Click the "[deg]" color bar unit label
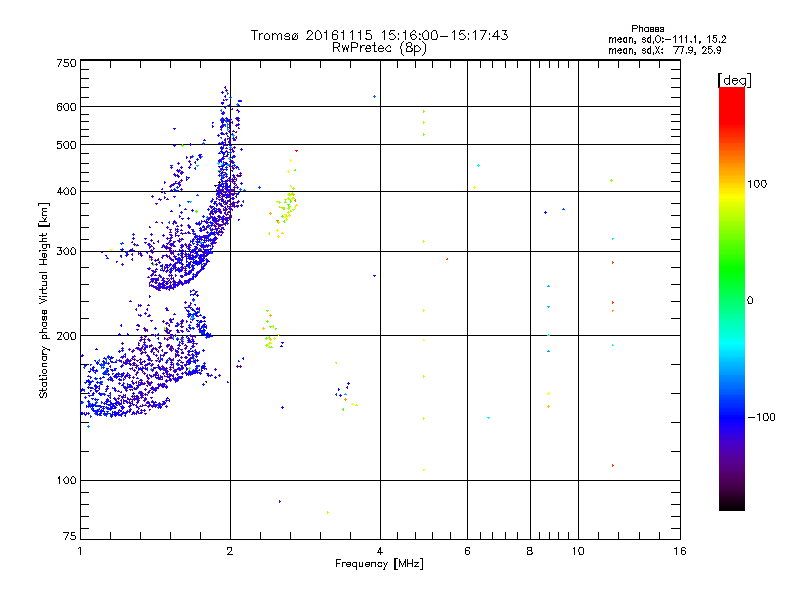This screenshot has width=800, height=600. 734,80
